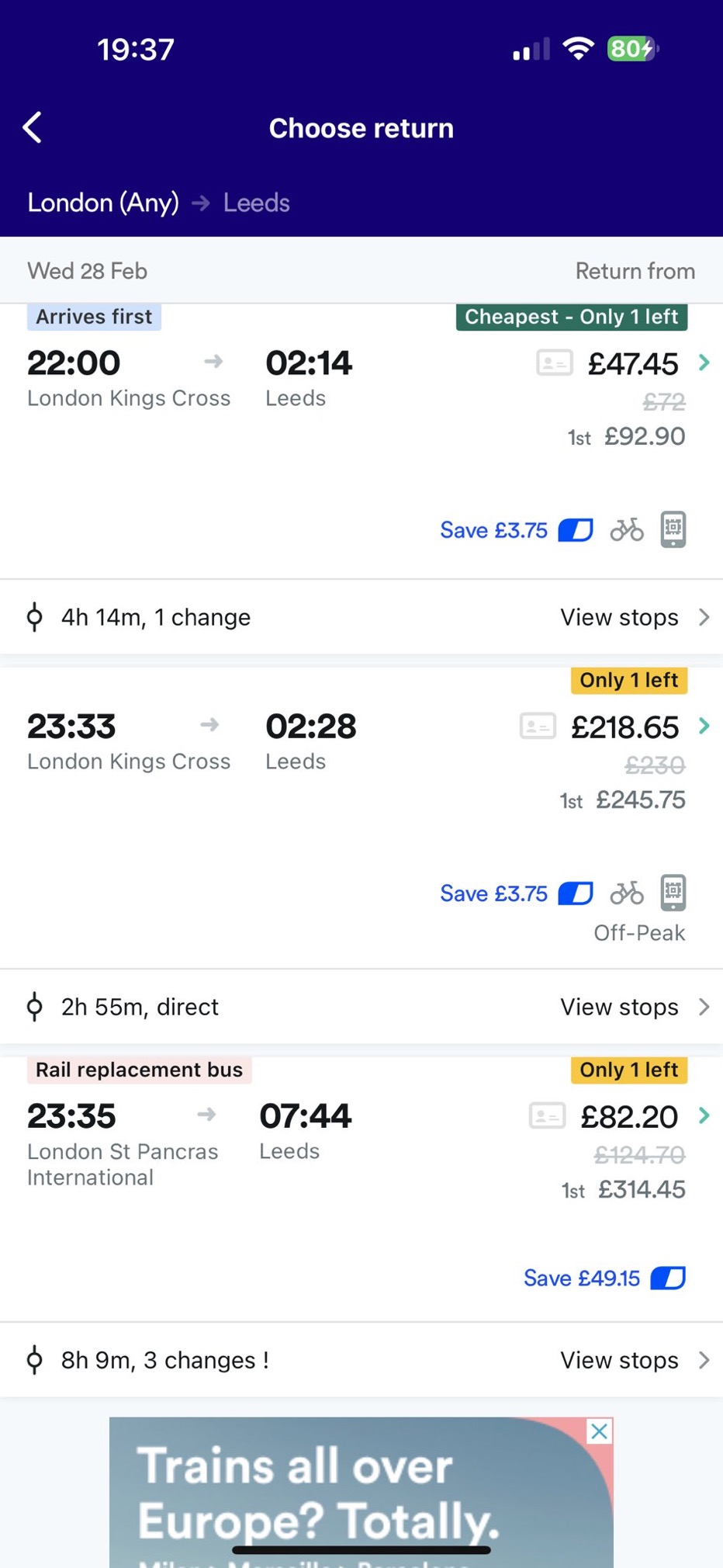The height and width of the screenshot is (1568, 723).
Task: Tap the Save £3.75 railcard badge on 22:00 train
Action: click(516, 530)
